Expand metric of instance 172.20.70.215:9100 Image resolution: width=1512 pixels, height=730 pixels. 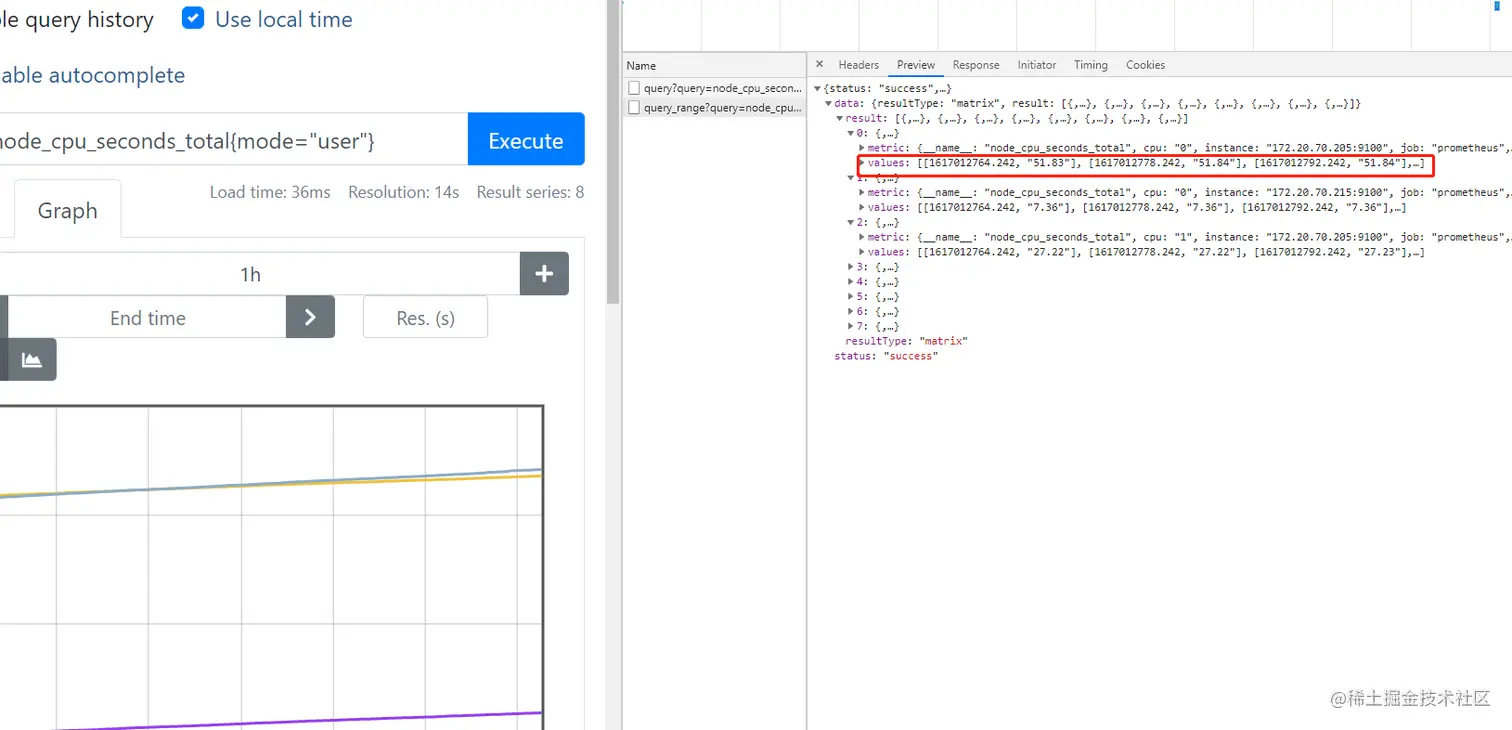pyautogui.click(x=862, y=192)
